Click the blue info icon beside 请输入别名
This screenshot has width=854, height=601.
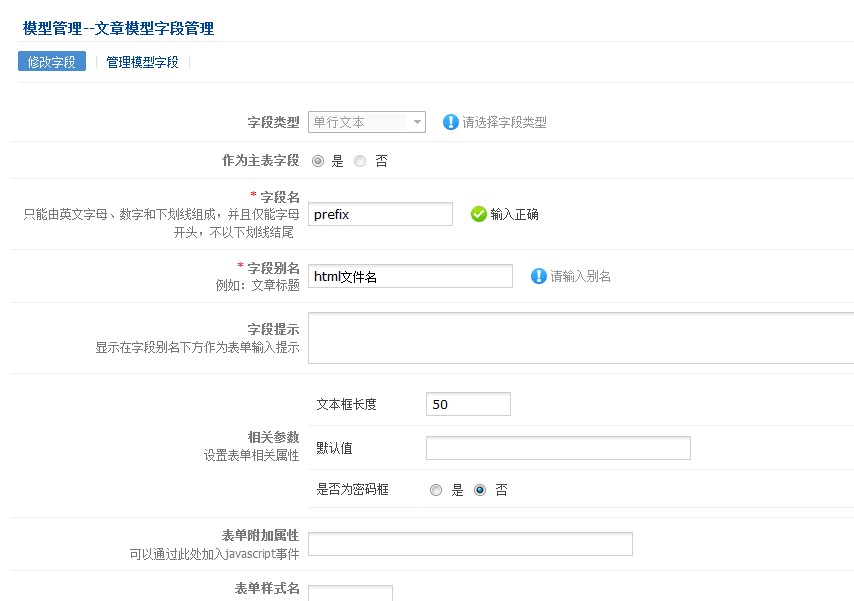(x=538, y=276)
